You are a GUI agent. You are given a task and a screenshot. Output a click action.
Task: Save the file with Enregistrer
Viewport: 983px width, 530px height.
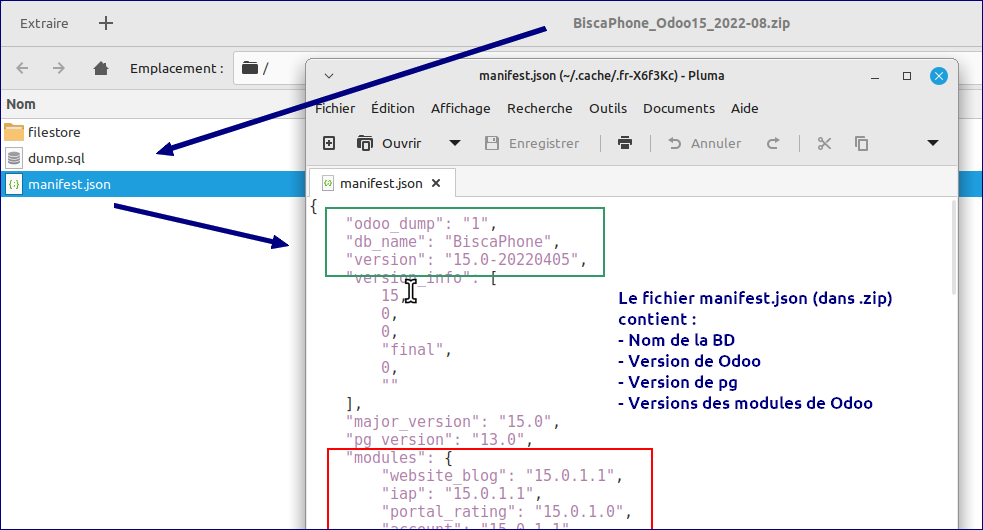point(532,143)
